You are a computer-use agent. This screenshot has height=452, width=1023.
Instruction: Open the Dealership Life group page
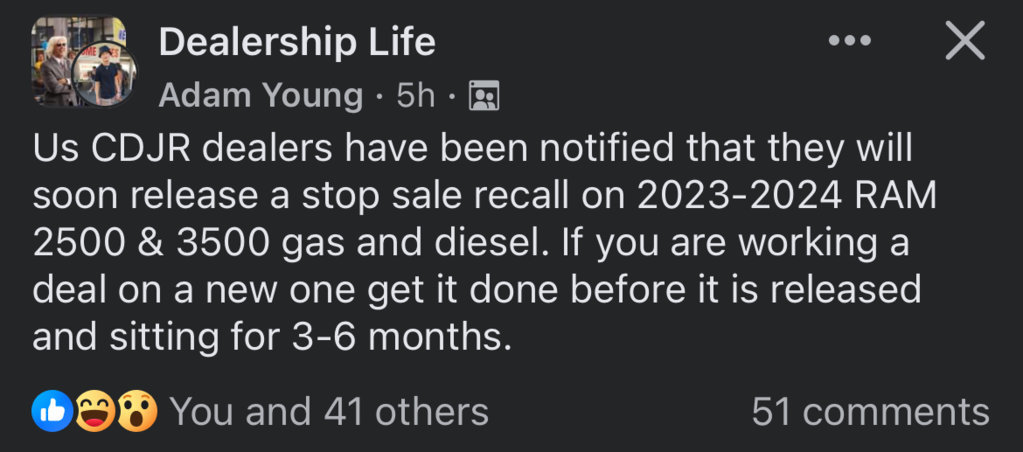coord(297,42)
